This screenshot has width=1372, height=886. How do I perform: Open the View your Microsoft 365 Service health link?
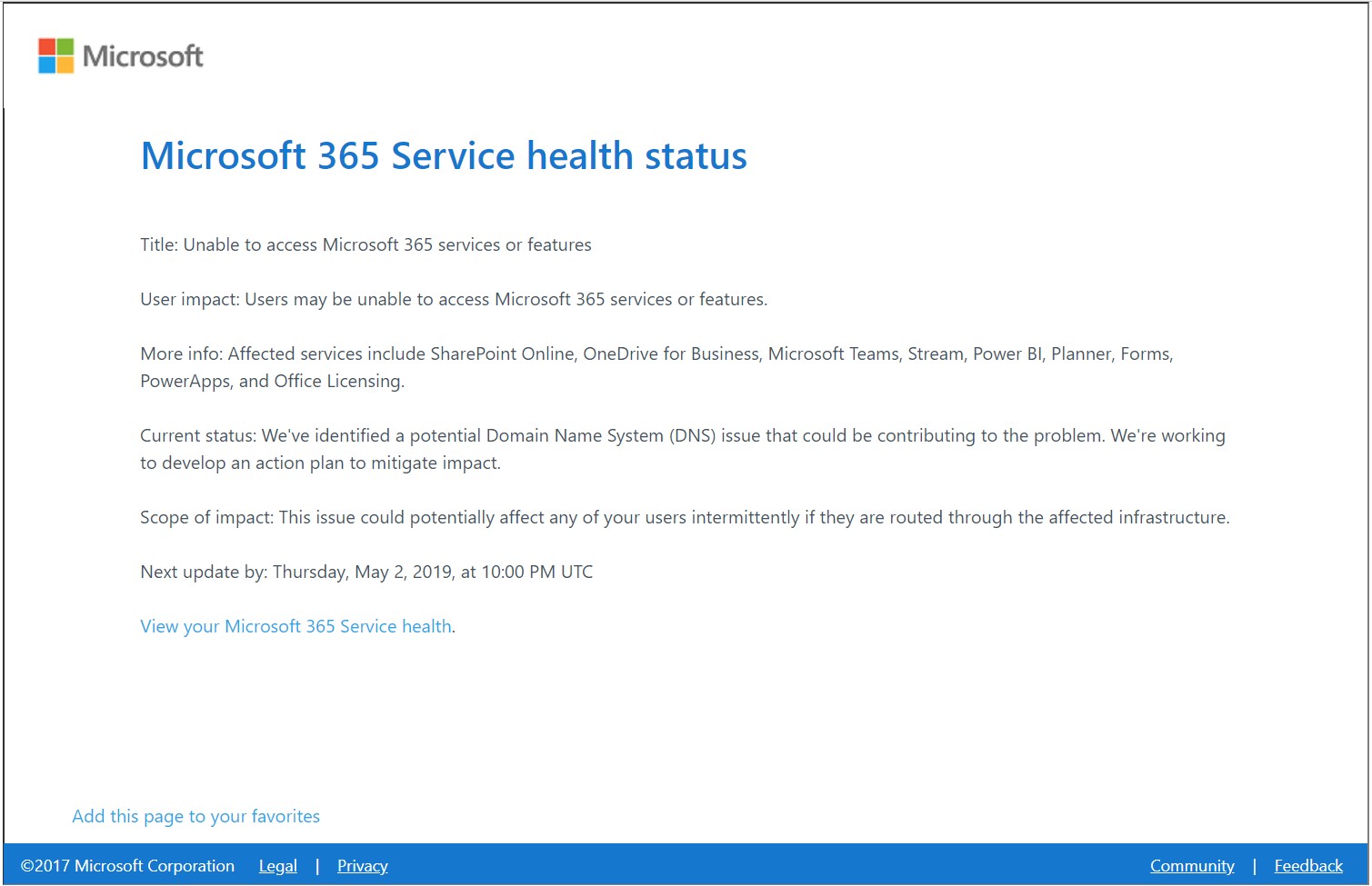coord(295,626)
